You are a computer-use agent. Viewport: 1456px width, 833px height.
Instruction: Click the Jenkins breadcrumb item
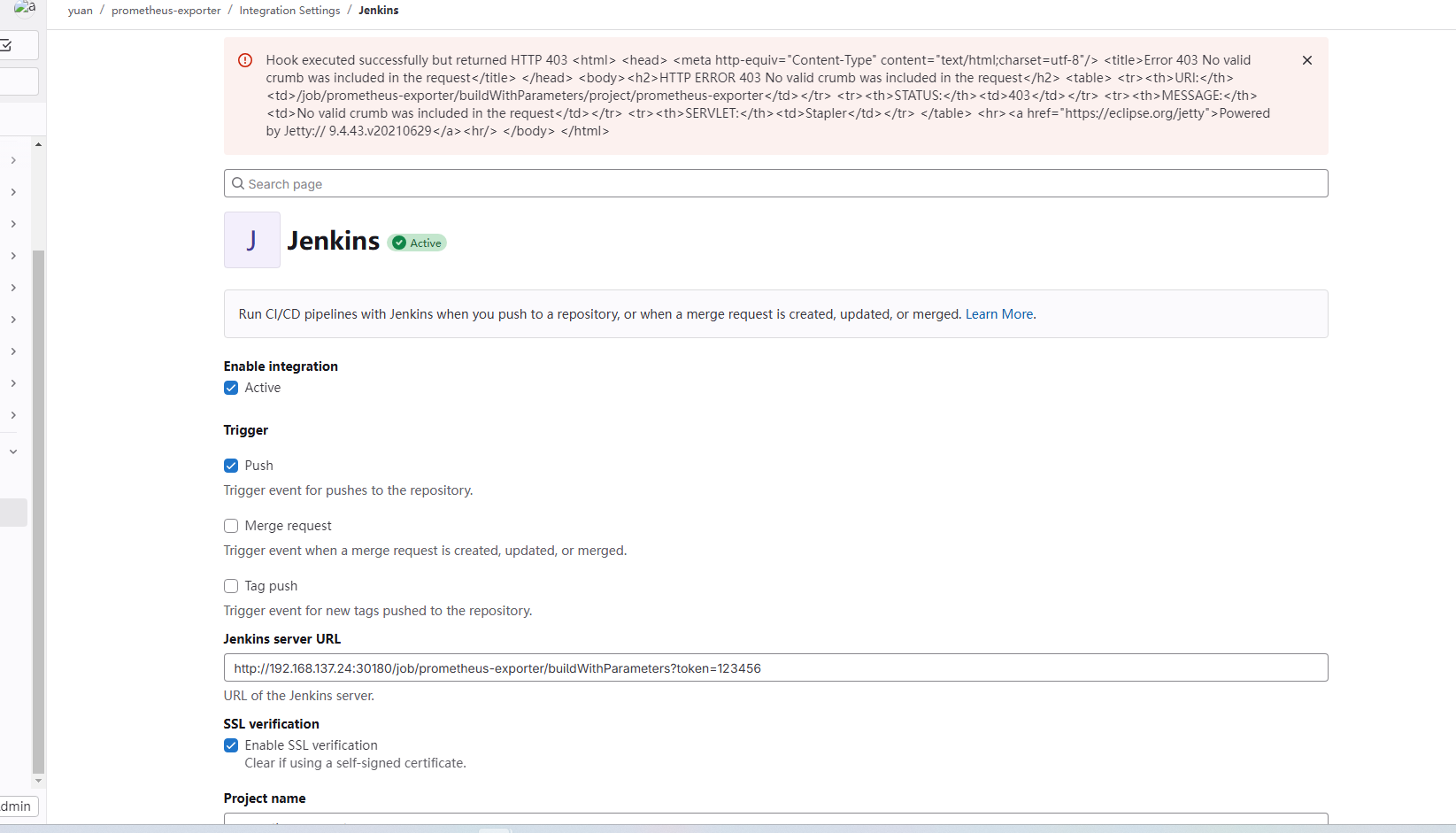tap(379, 11)
